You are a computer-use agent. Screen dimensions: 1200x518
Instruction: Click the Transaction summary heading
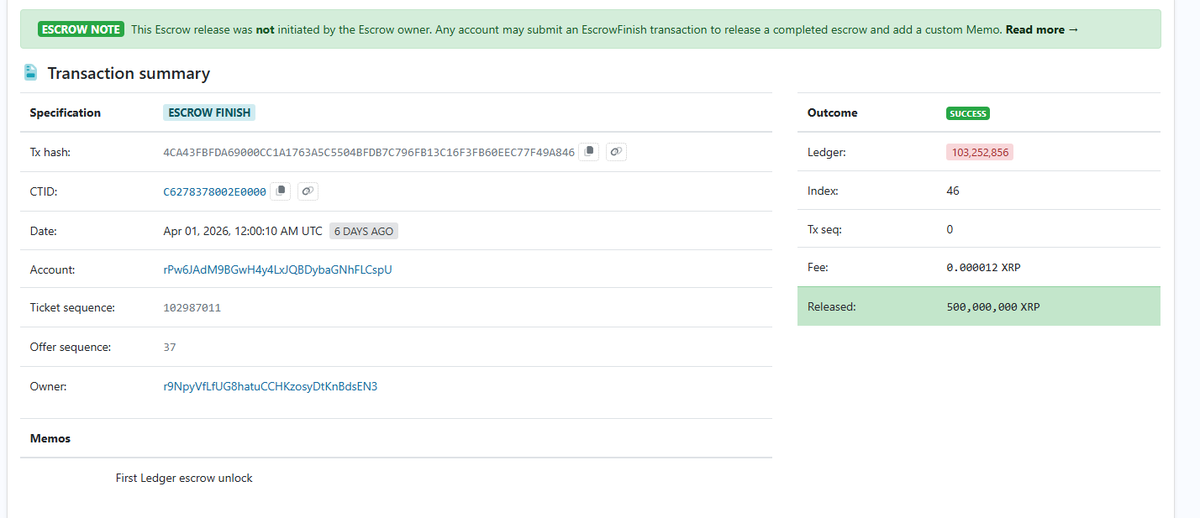[129, 73]
